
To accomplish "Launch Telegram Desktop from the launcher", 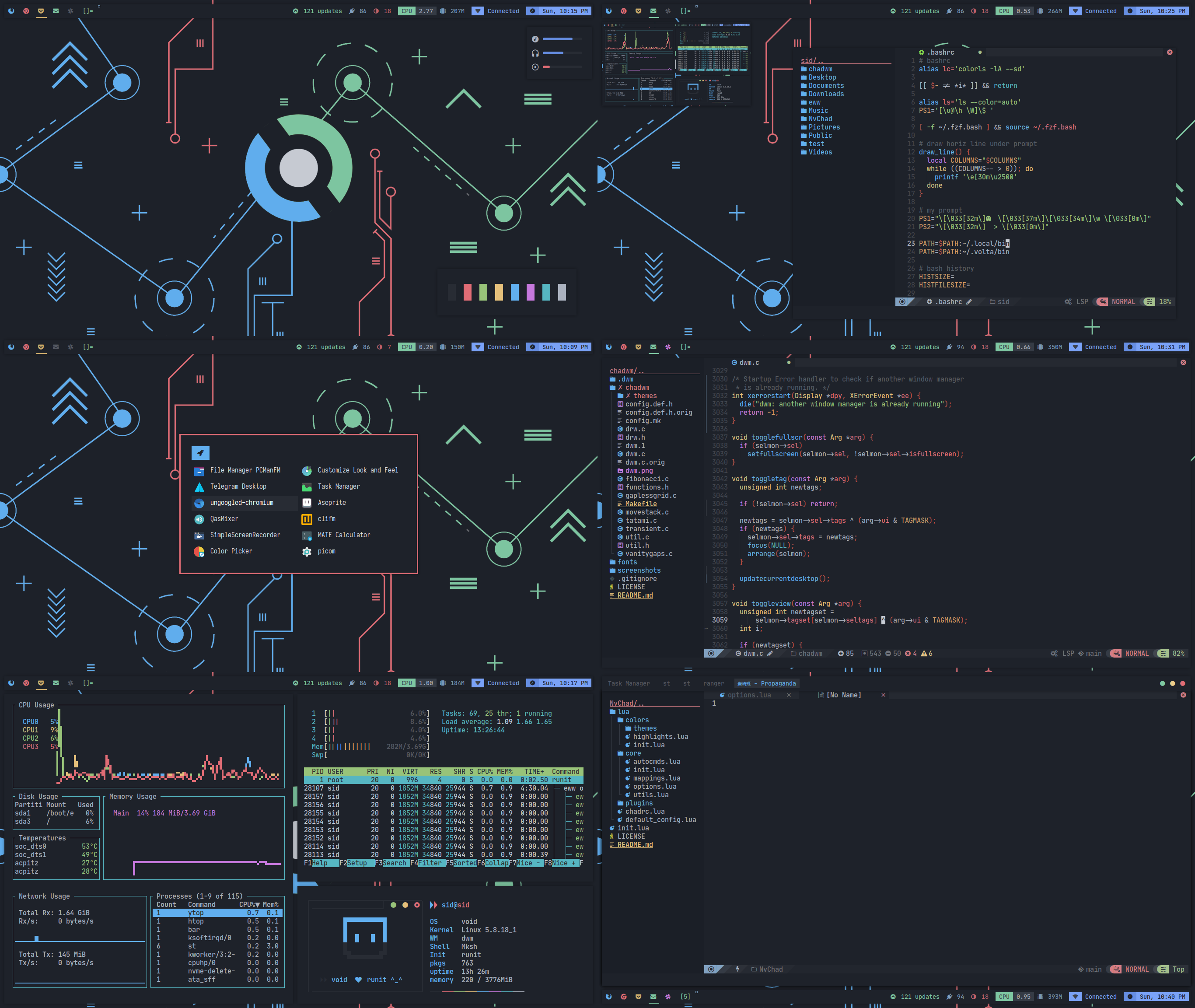I will 238,486.
